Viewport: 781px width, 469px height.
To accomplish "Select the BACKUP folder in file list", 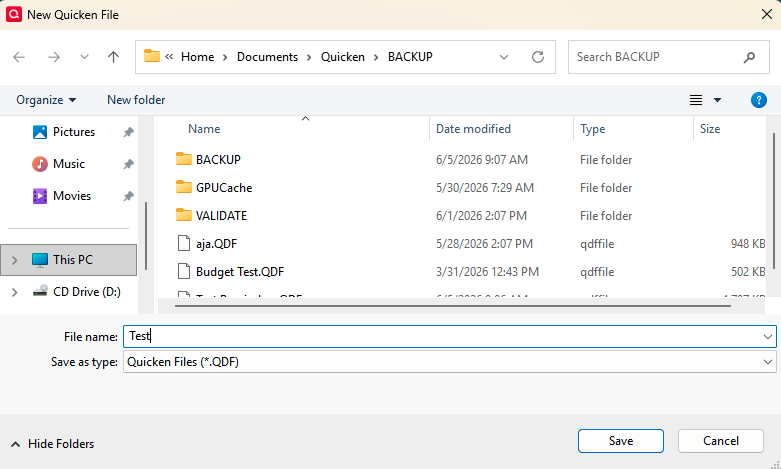I will 218,160.
